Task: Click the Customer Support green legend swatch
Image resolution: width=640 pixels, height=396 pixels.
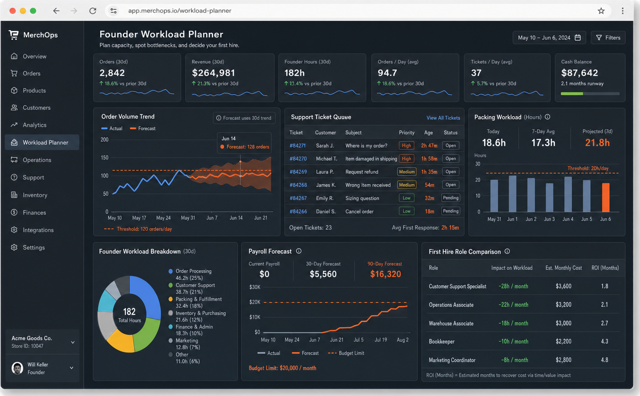Action: 171,285
